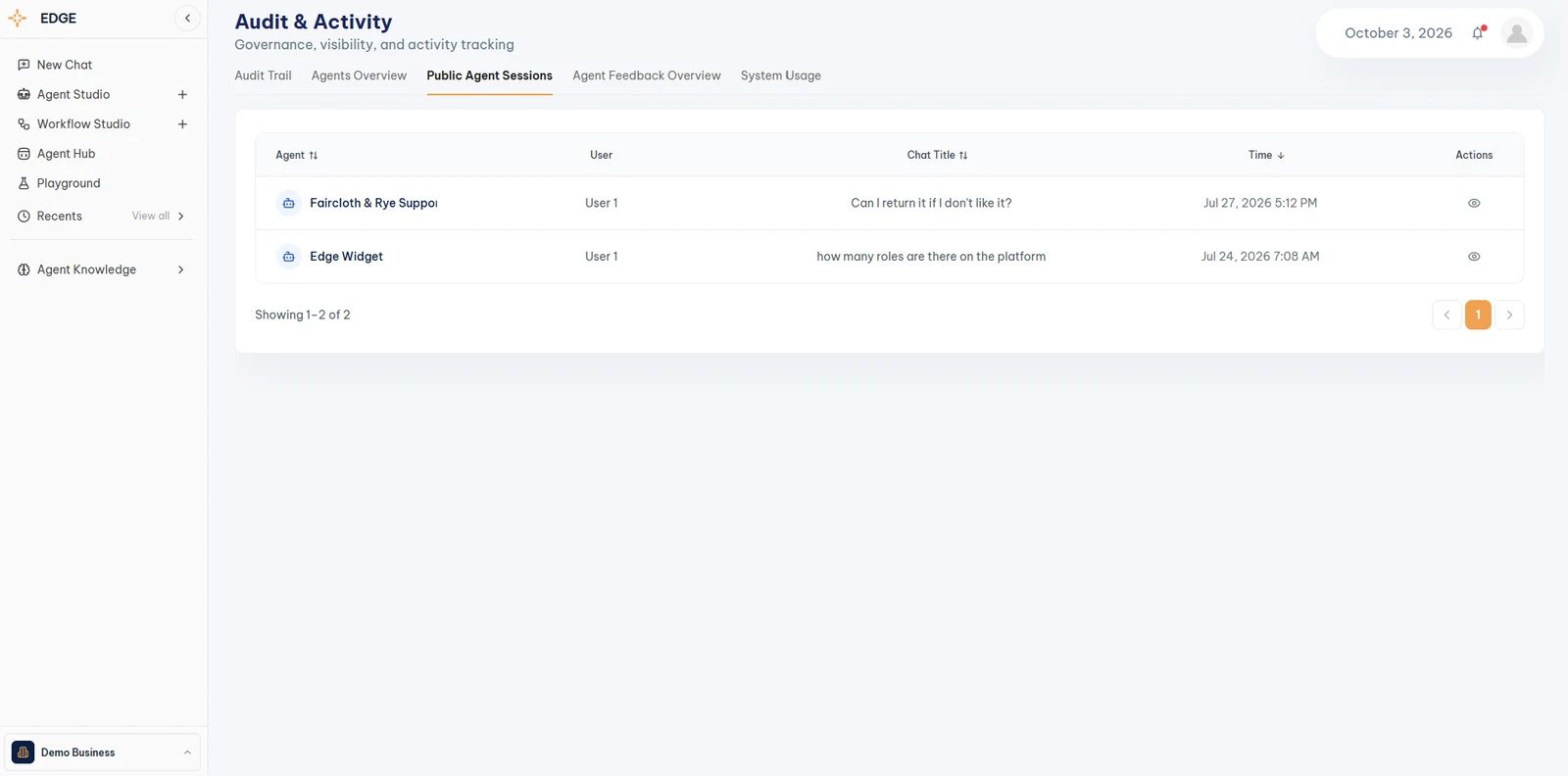View the Faircloth & Rye session eye icon
Screen dimensions: 1568x776
[1474, 203]
